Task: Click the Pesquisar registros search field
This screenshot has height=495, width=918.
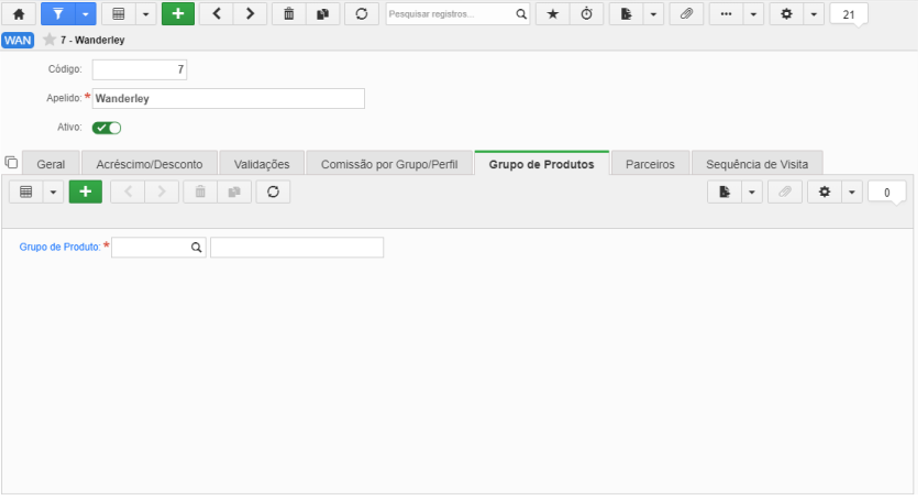Action: (451, 14)
